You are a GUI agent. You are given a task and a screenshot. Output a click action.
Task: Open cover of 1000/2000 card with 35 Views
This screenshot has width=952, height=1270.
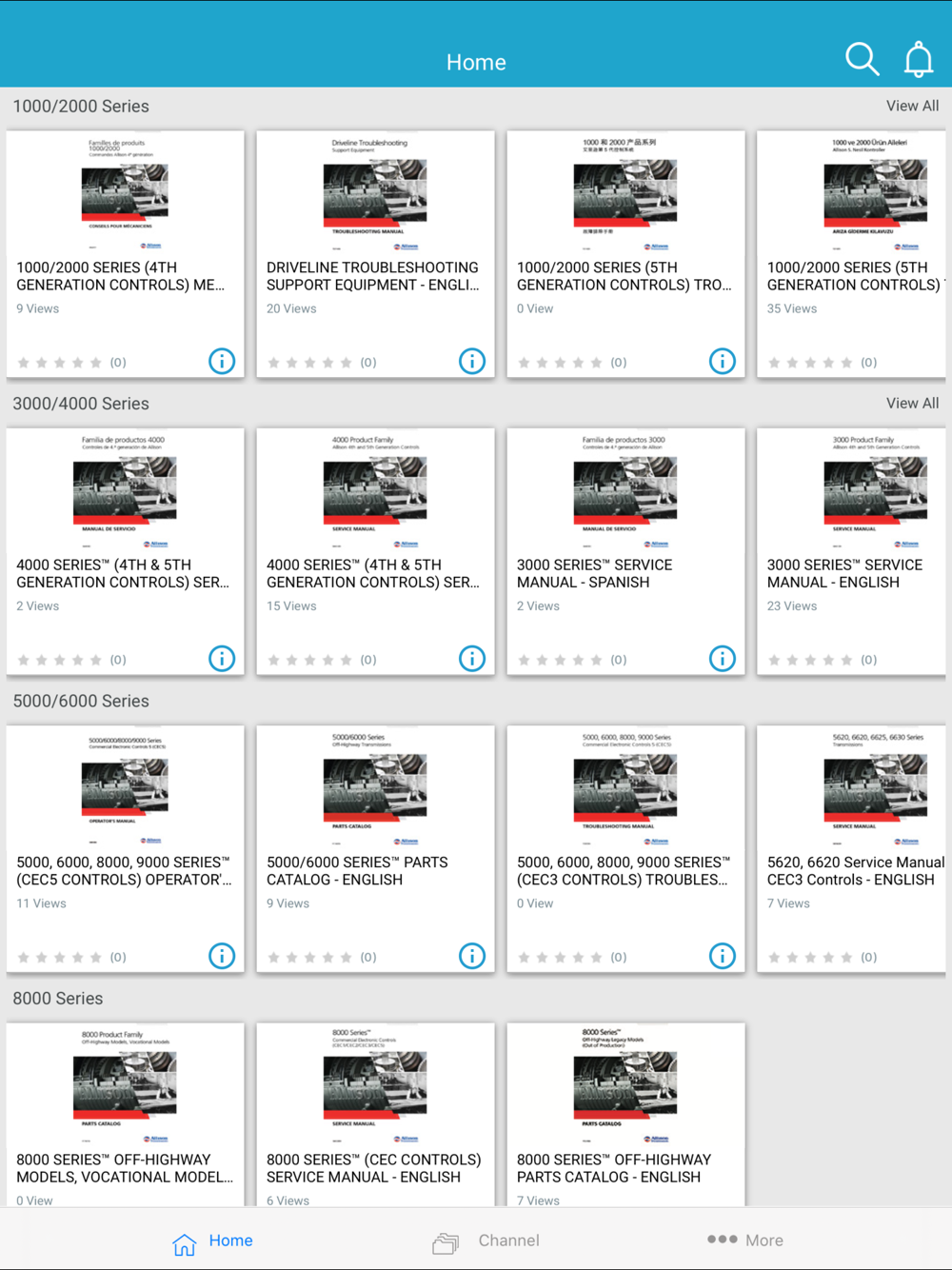tap(876, 193)
